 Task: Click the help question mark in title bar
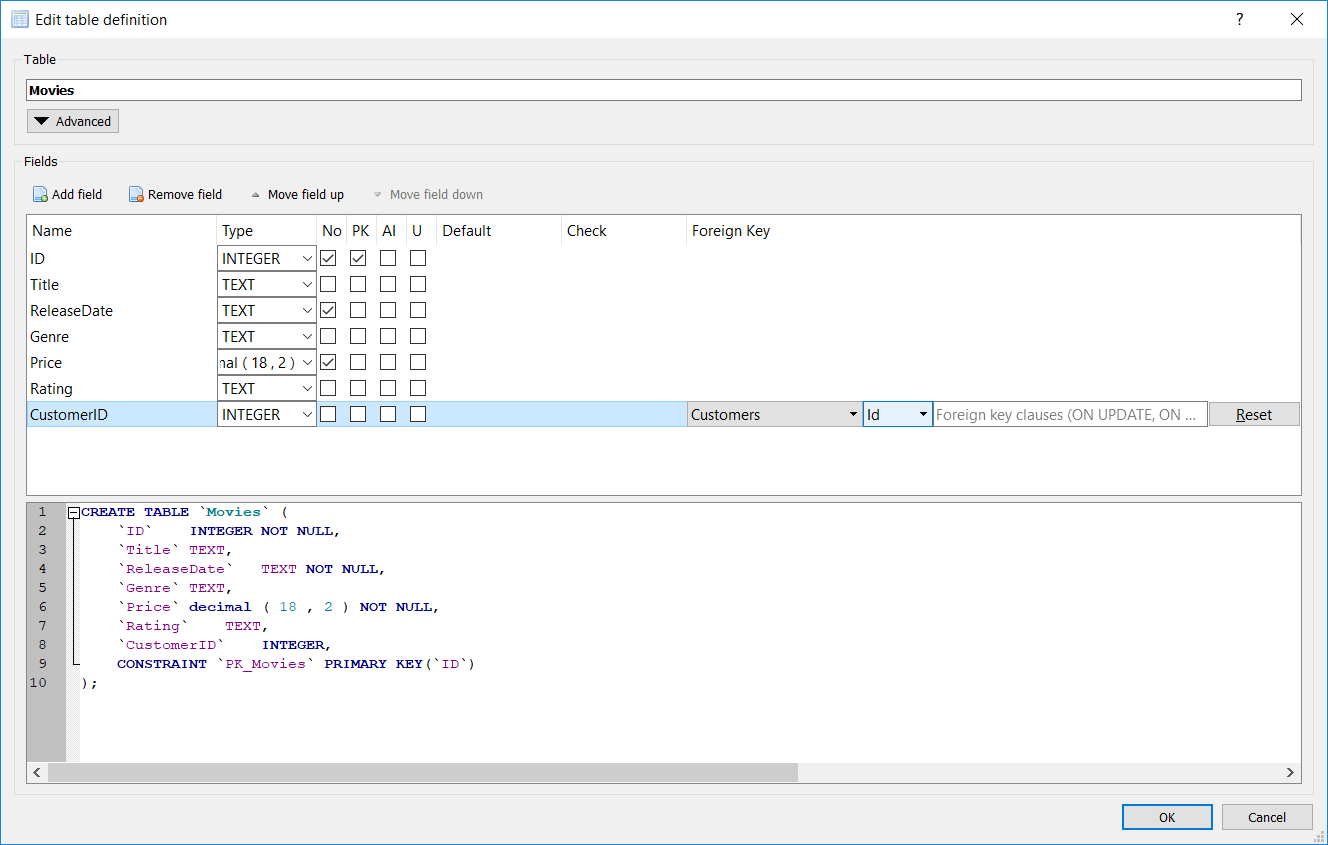1239,19
